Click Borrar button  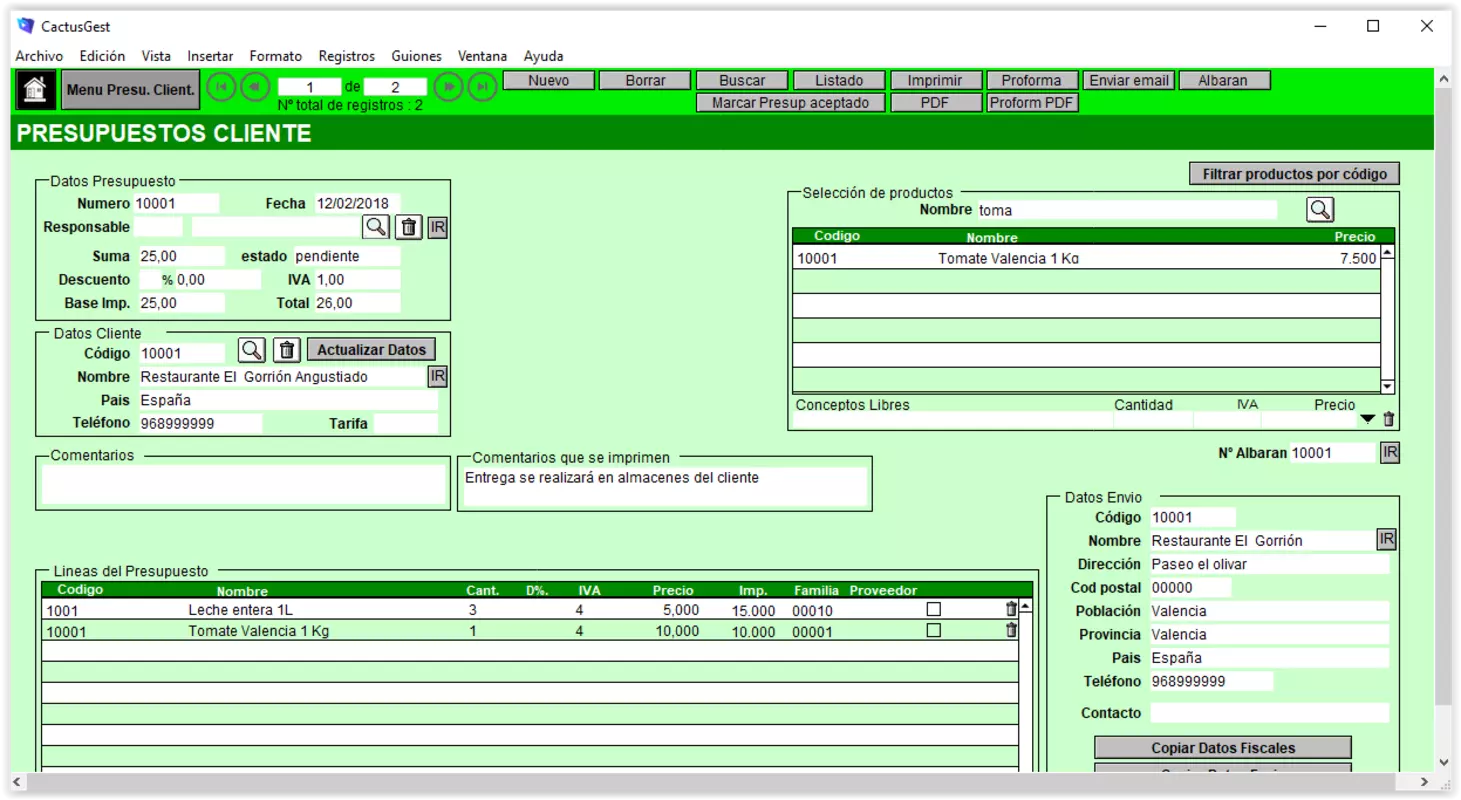coord(645,81)
